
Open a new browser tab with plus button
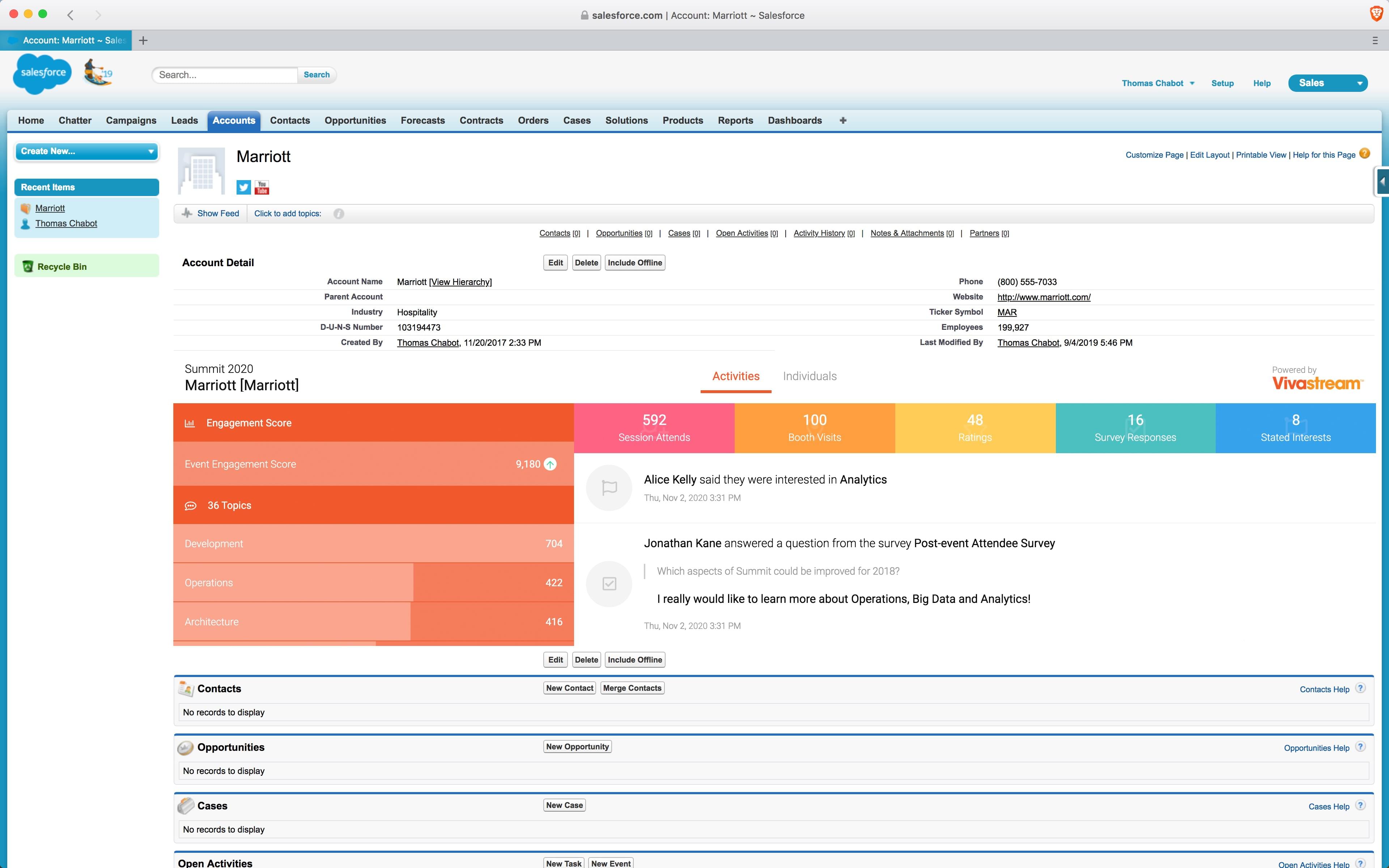click(144, 40)
